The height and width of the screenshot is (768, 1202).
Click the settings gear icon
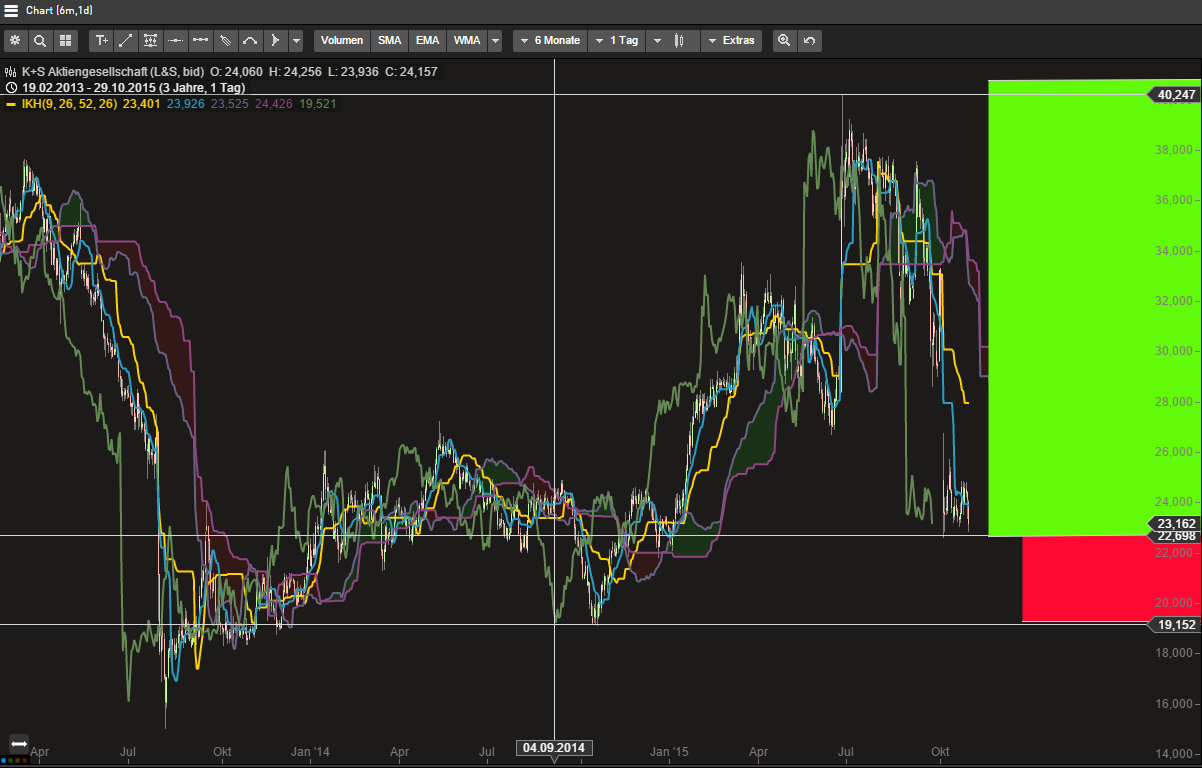pos(15,41)
